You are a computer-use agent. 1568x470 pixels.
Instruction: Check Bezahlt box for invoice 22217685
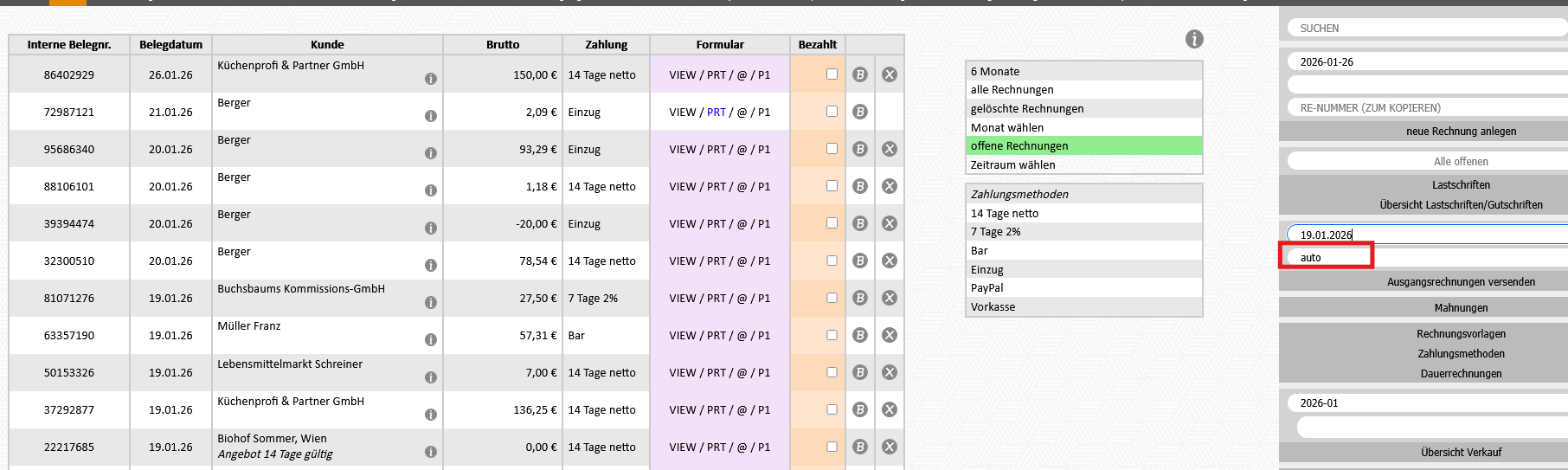(832, 447)
